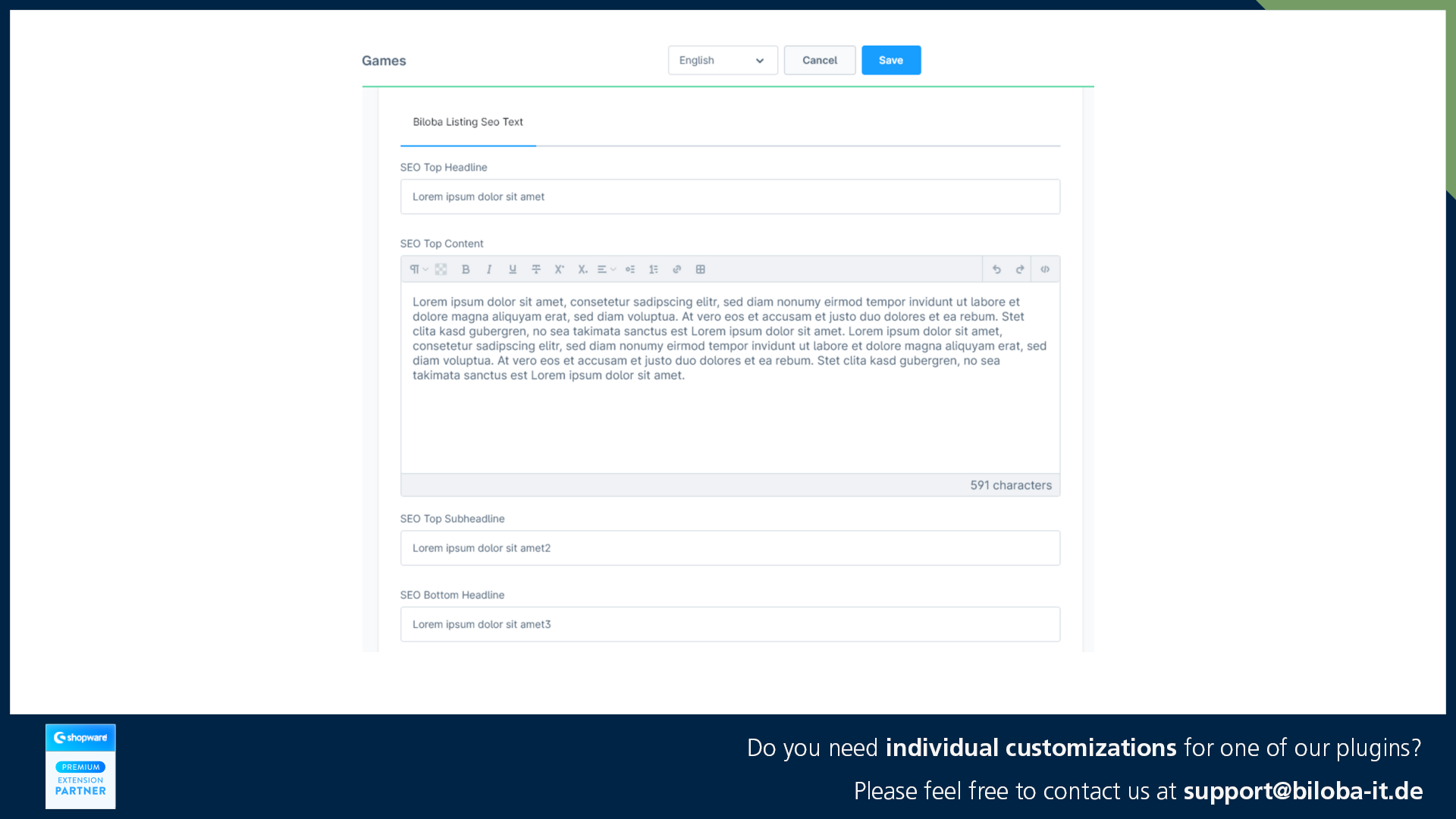This screenshot has height=819, width=1456.
Task: Click the '591 characters' counter text
Action: click(x=1011, y=485)
